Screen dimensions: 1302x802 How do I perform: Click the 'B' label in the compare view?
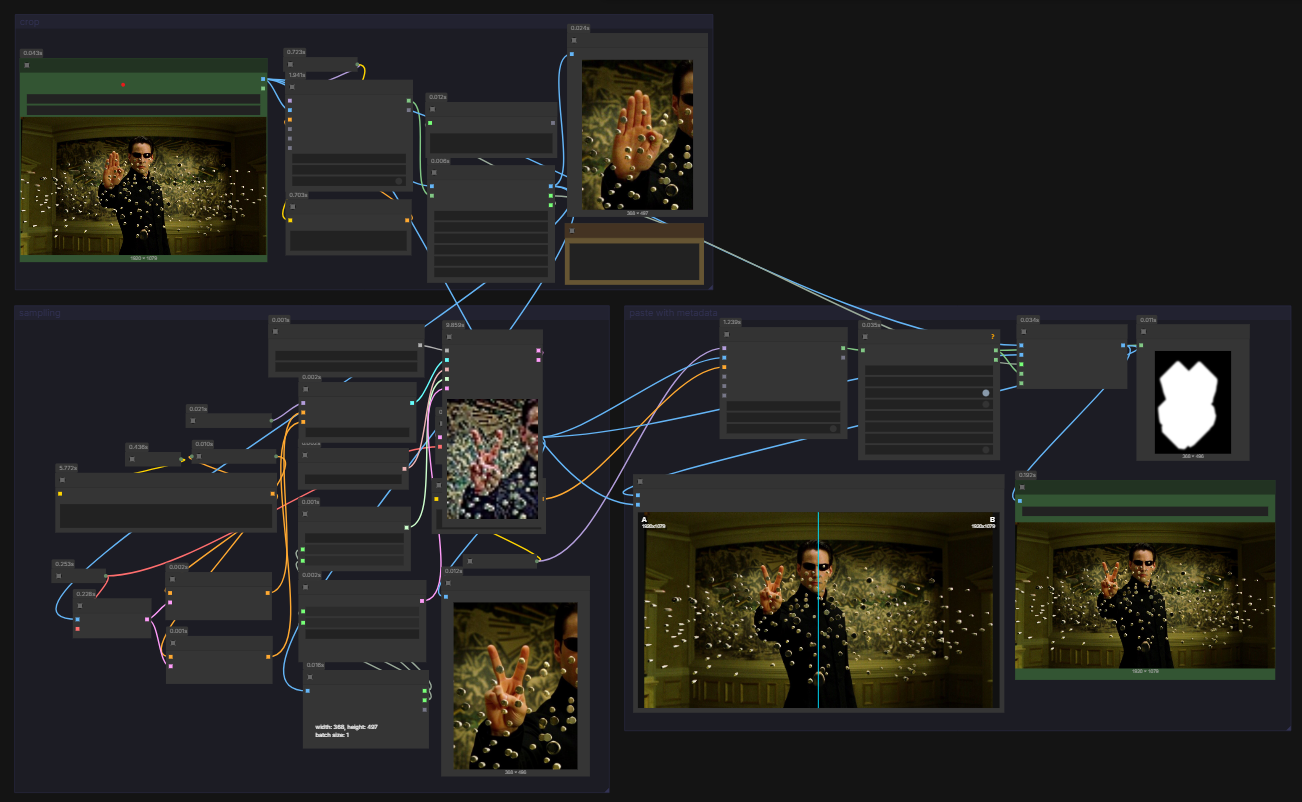click(x=992, y=520)
